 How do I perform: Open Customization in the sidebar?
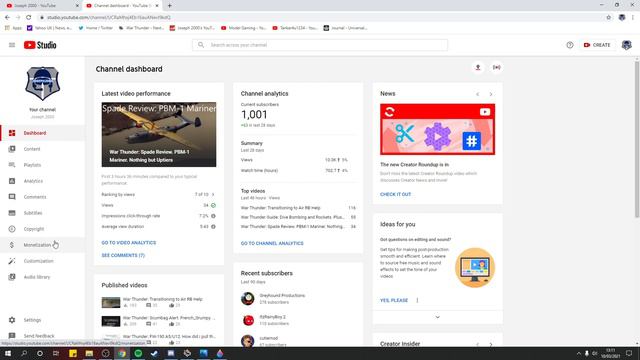coord(42,261)
